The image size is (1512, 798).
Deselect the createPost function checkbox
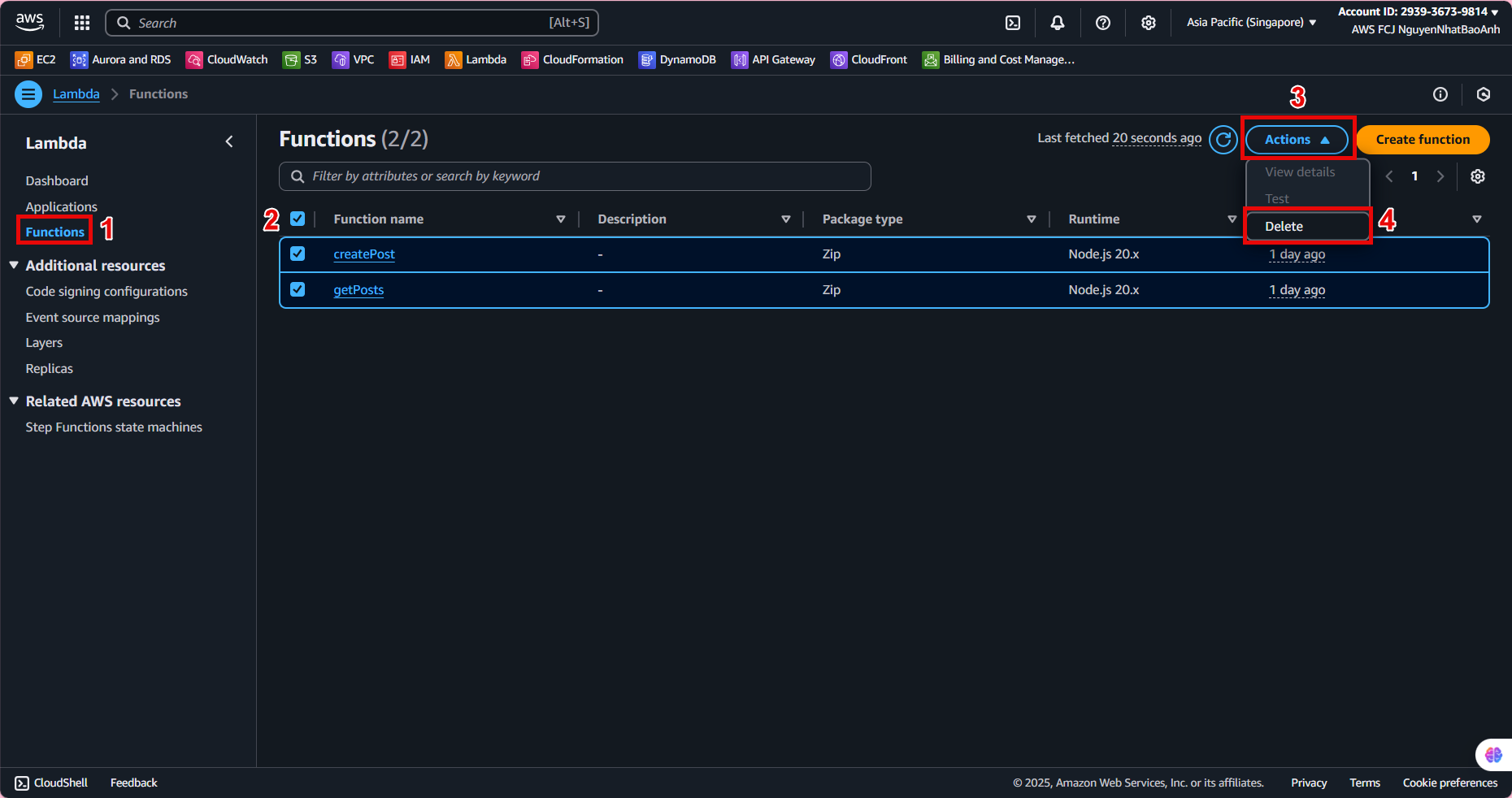click(298, 254)
